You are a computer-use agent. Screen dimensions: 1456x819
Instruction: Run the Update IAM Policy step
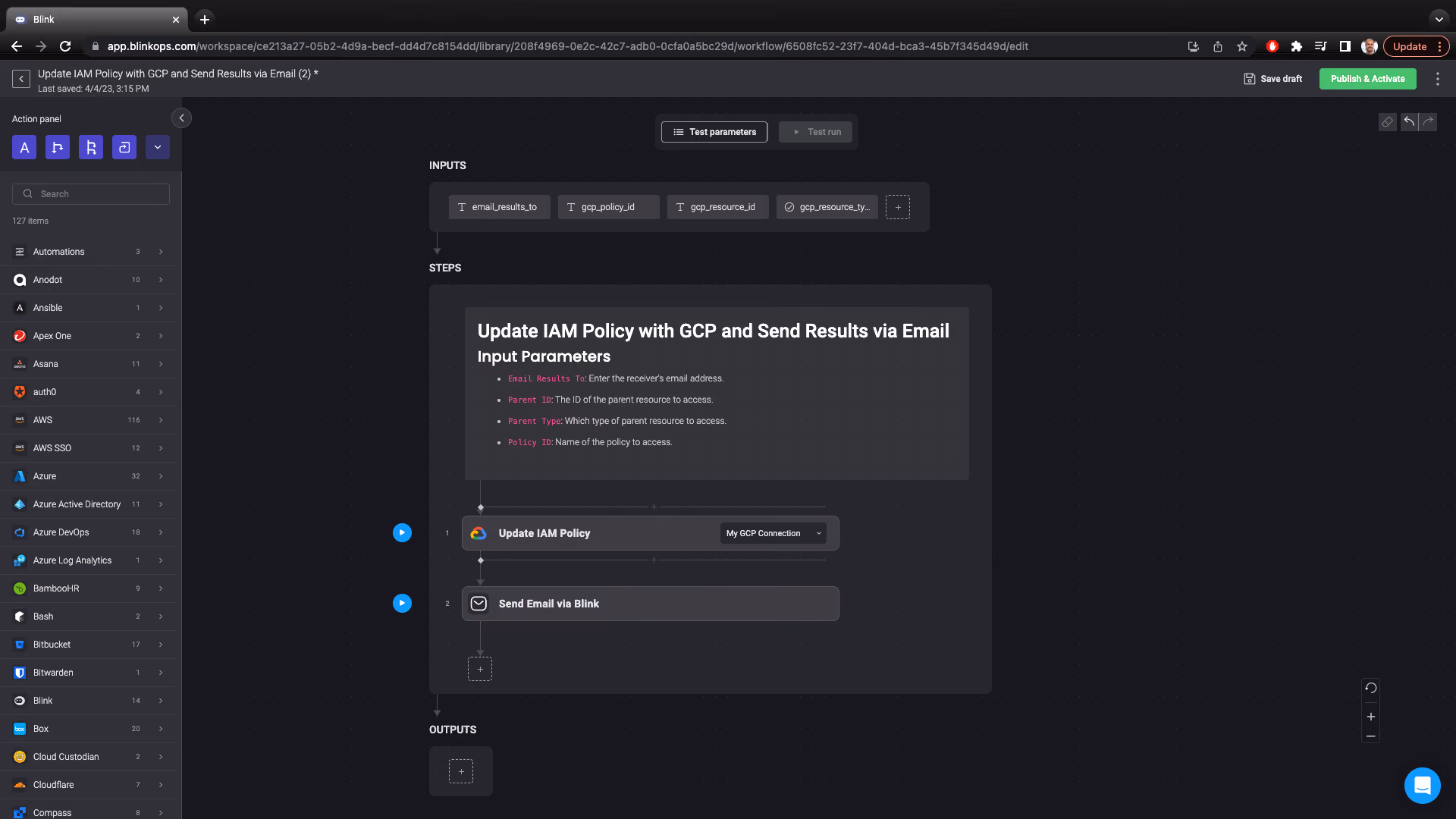point(402,533)
